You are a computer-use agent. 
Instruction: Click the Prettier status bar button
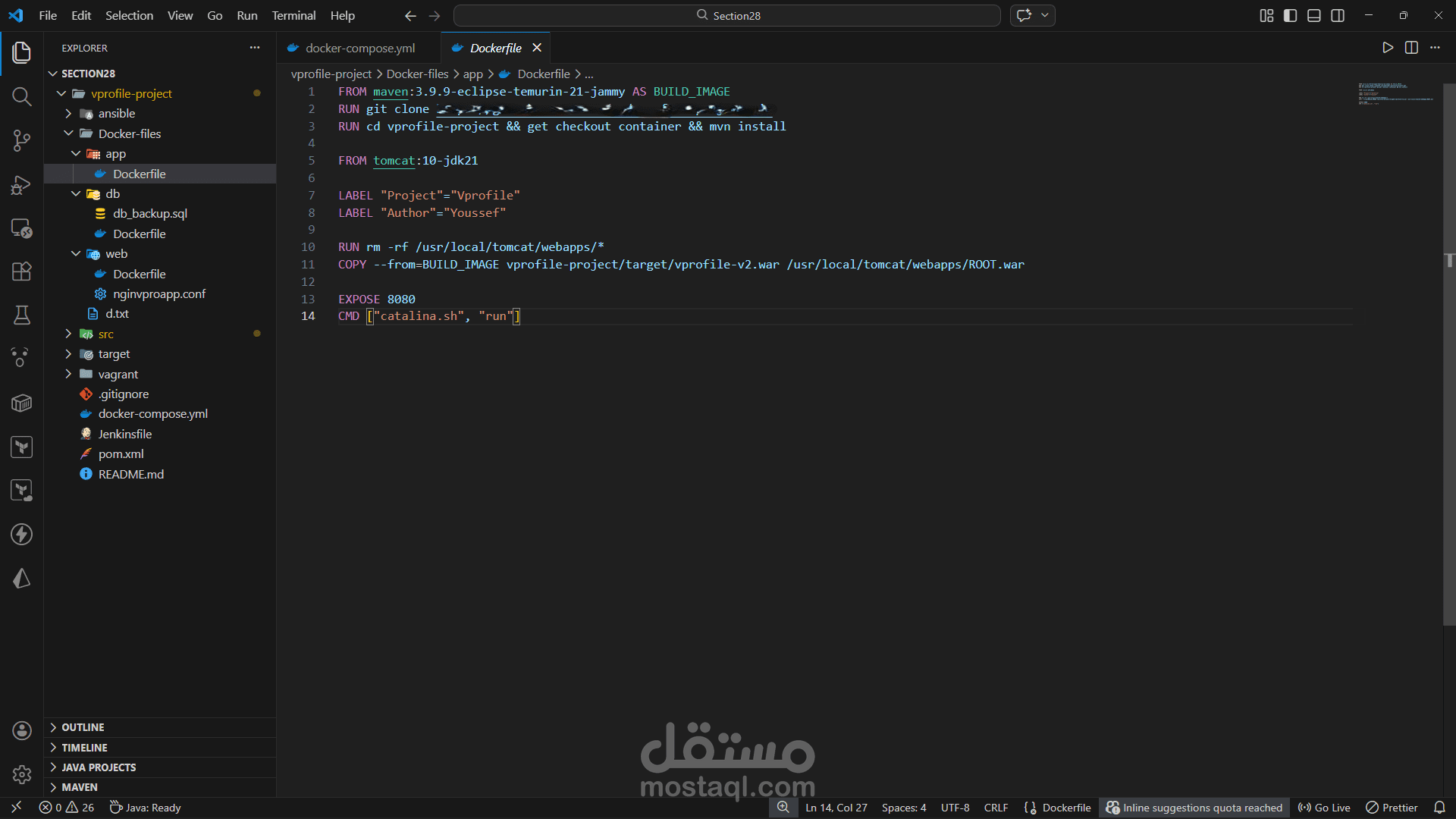tap(1392, 808)
